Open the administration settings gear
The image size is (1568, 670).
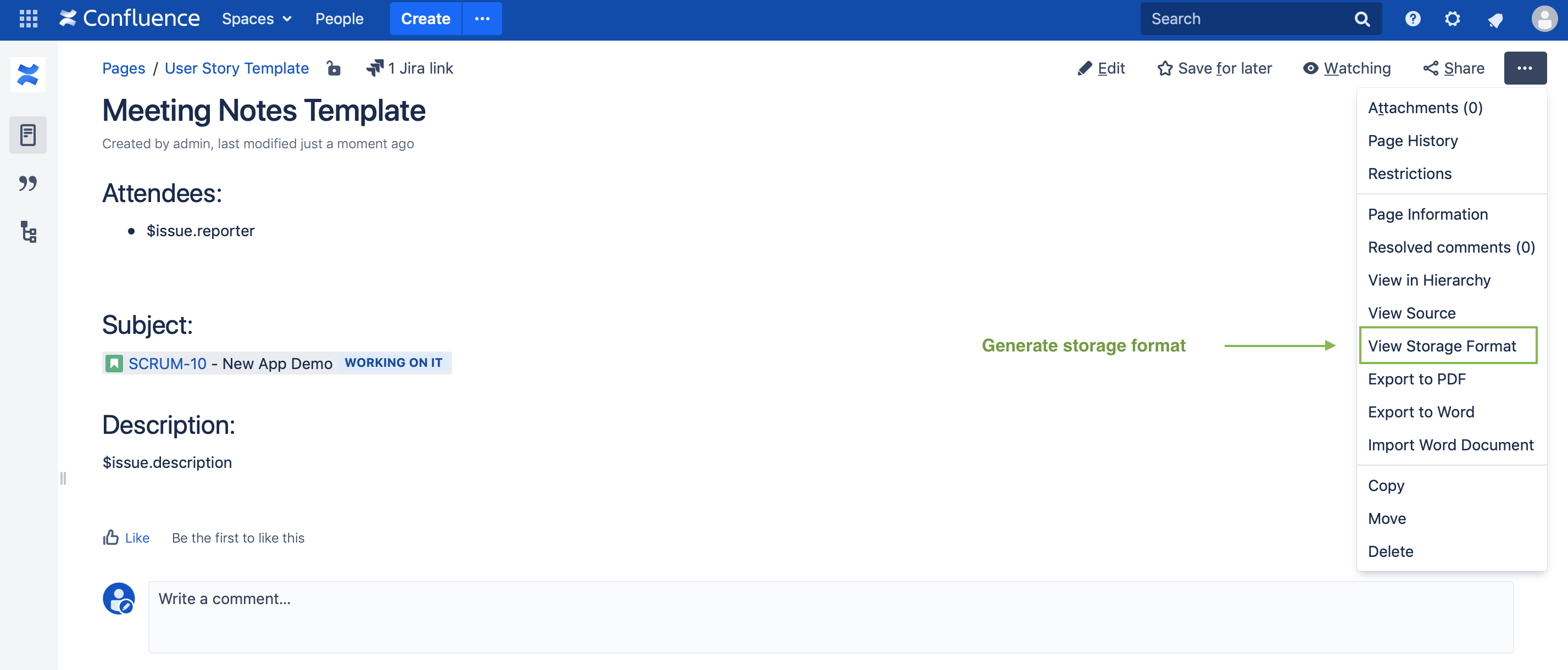point(1452,19)
